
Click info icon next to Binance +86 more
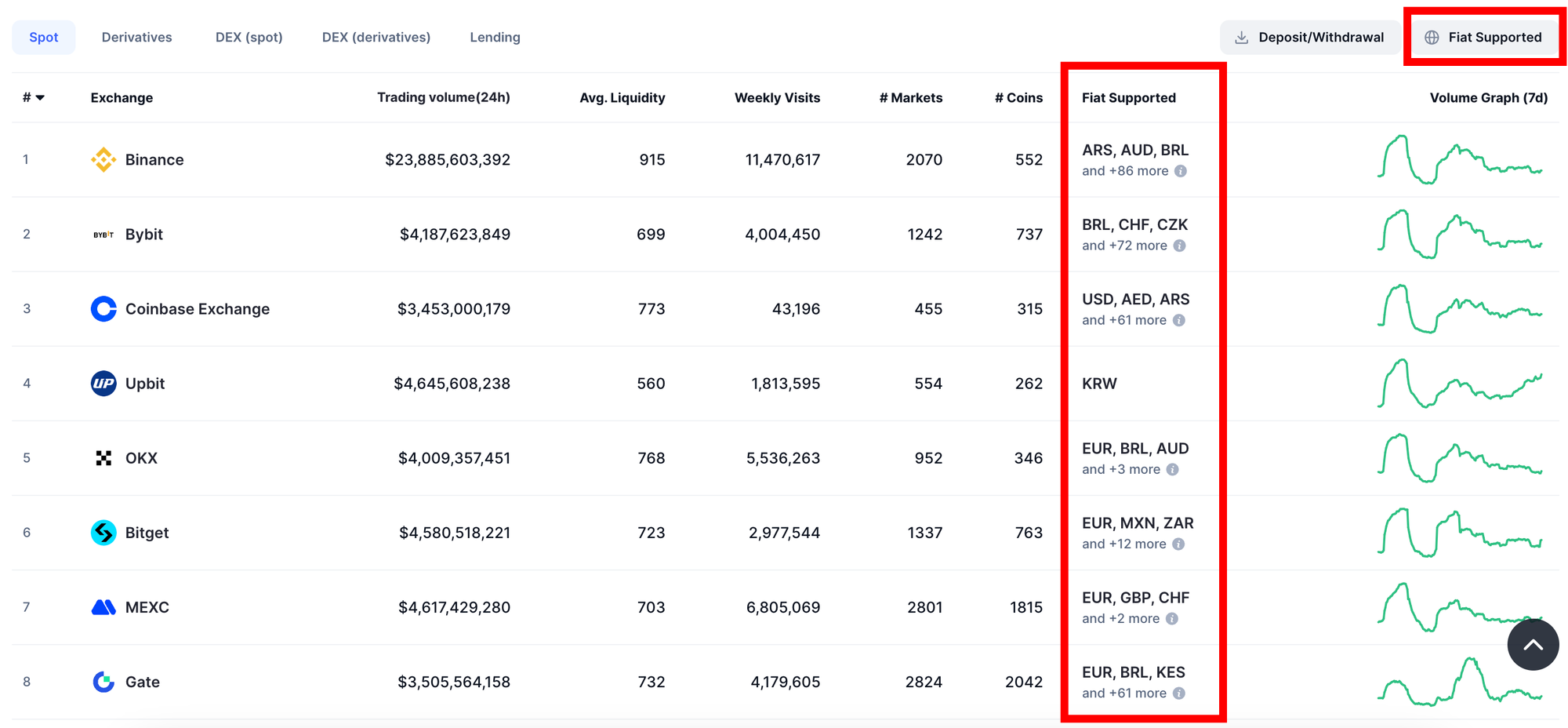(x=1181, y=171)
